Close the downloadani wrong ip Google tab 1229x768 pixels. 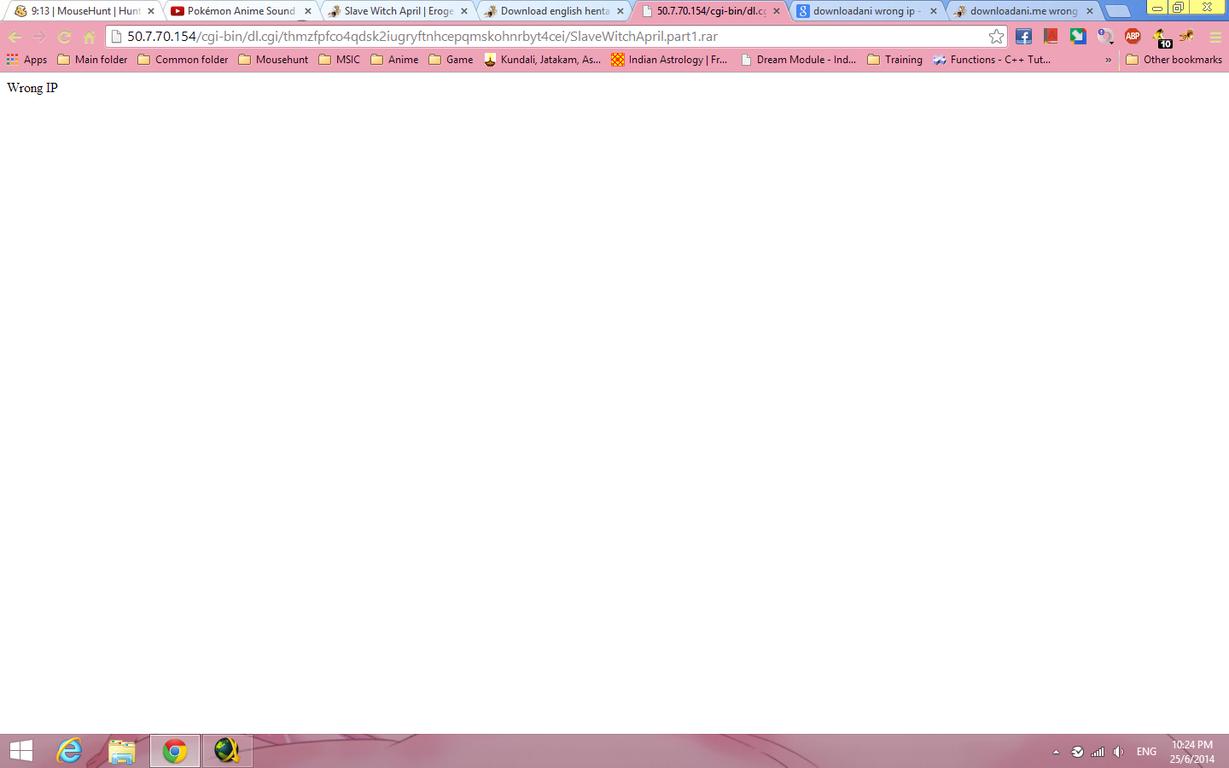click(933, 11)
